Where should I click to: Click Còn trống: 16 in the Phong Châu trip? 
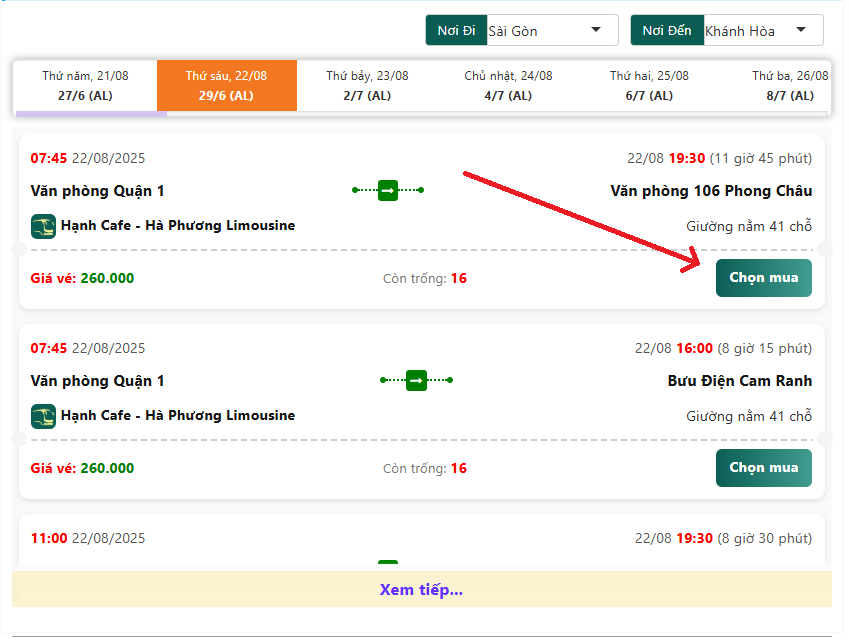(x=425, y=278)
